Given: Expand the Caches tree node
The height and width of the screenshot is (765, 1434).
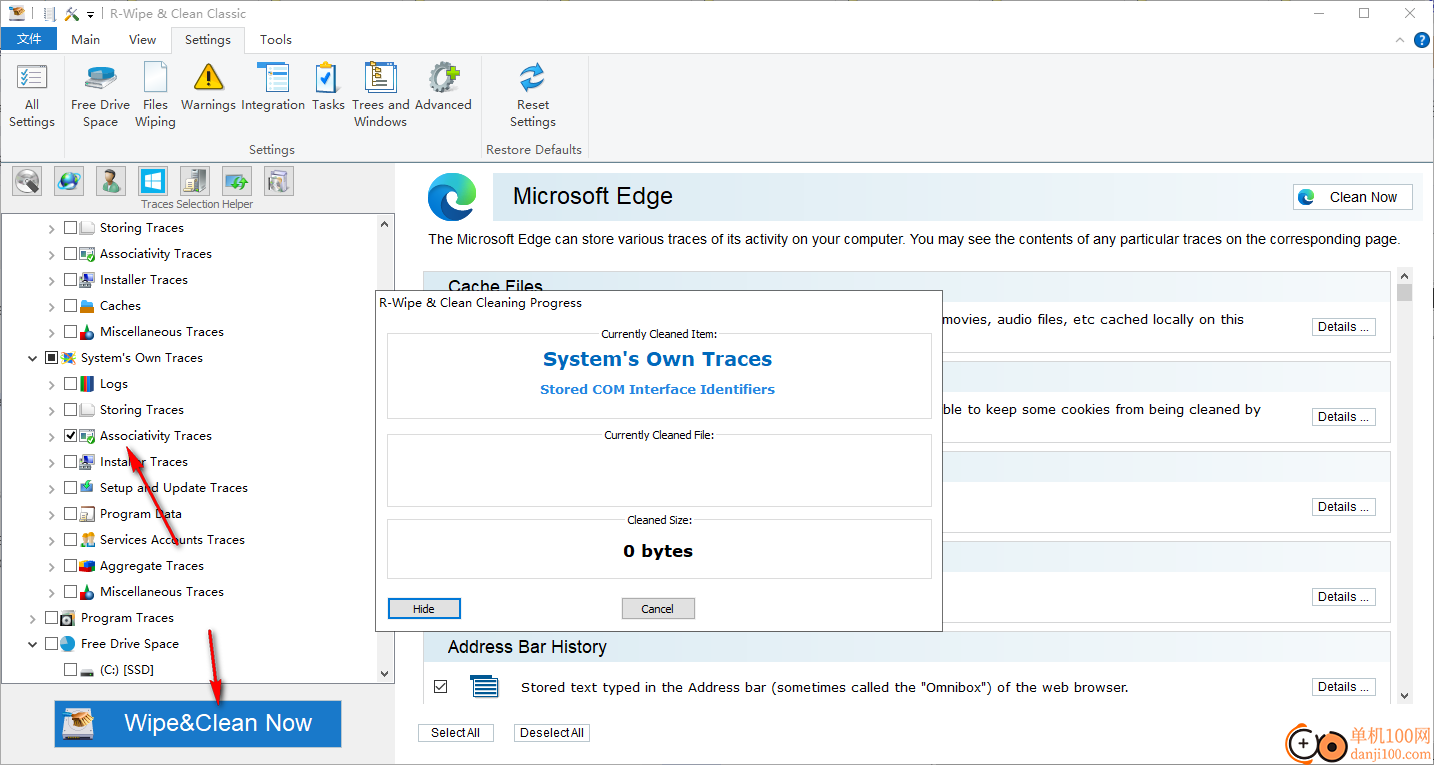Looking at the screenshot, I should click(x=52, y=306).
